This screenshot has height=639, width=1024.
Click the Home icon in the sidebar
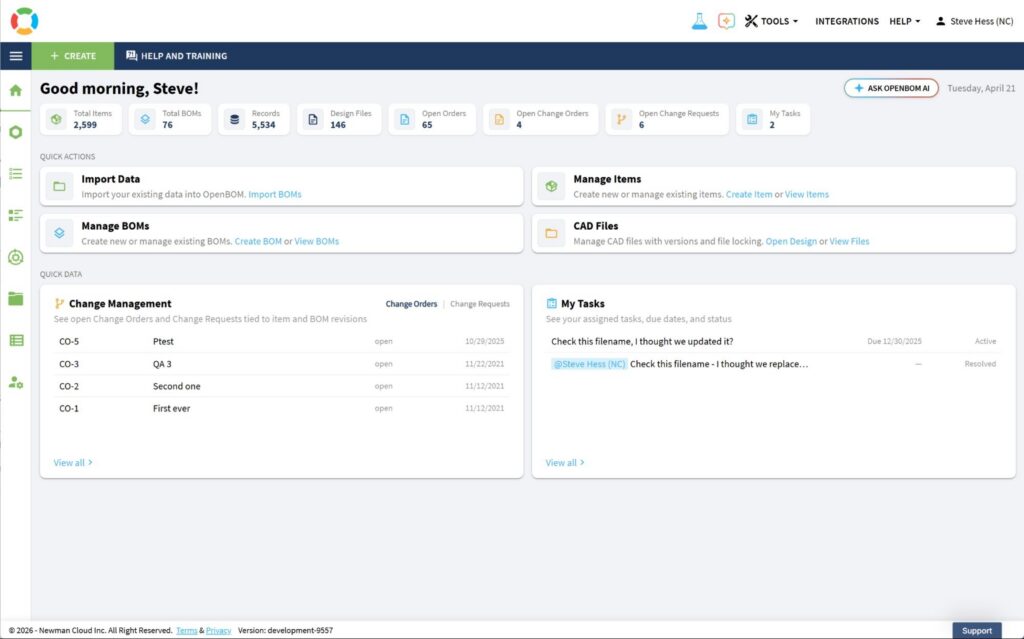pos(15,90)
